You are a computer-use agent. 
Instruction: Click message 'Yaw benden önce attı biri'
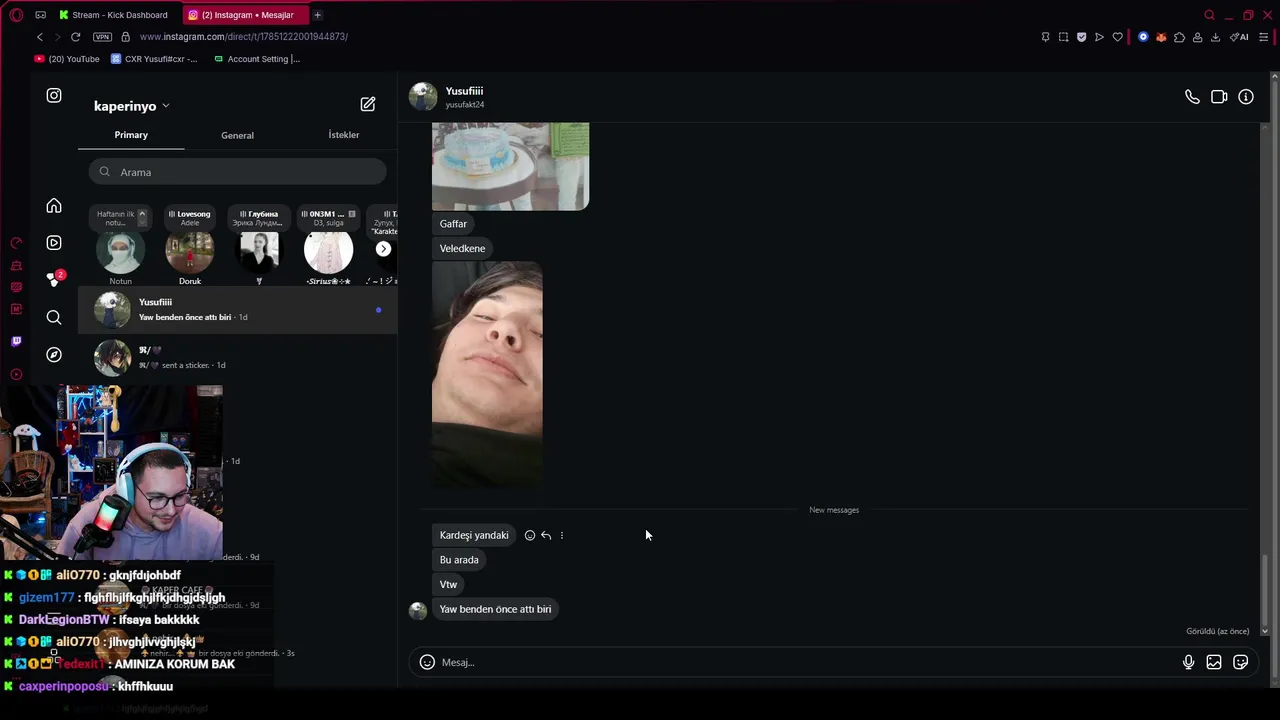coord(495,609)
